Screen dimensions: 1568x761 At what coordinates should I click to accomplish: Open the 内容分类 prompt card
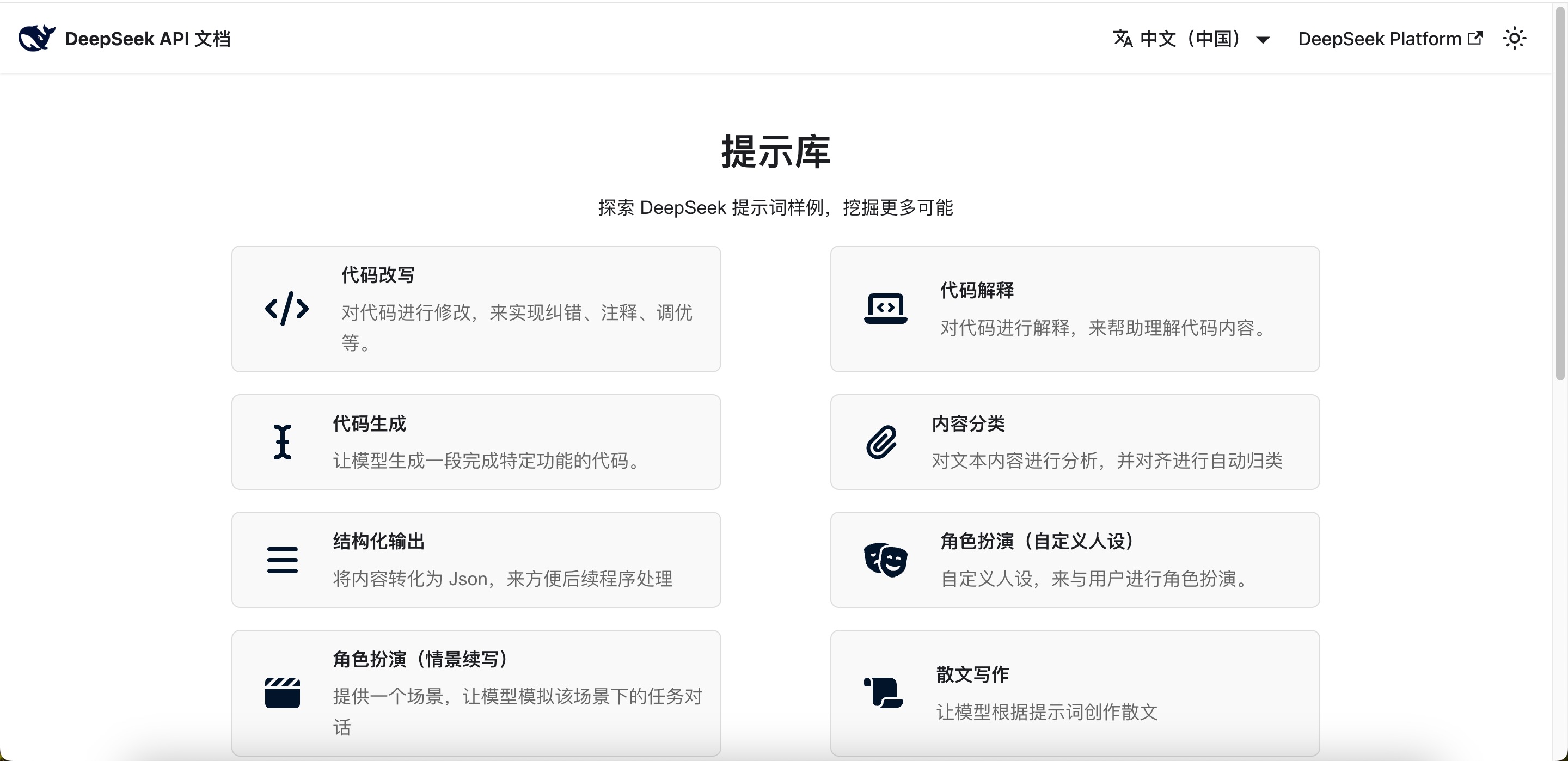tap(1074, 442)
